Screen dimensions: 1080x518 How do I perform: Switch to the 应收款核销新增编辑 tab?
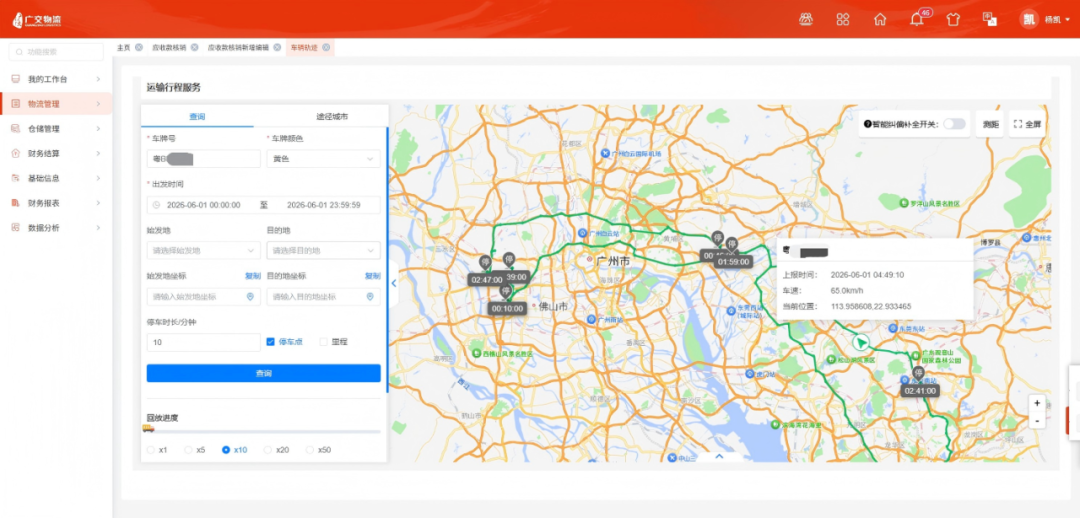tap(238, 48)
